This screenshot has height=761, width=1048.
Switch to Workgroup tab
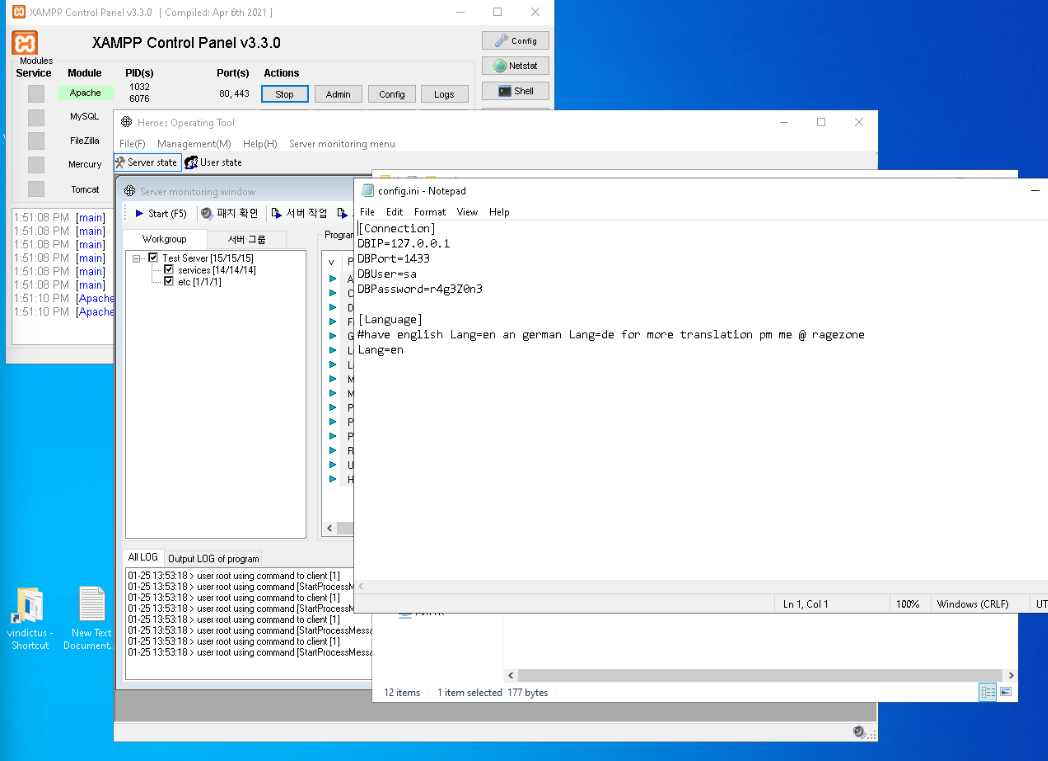(164, 239)
